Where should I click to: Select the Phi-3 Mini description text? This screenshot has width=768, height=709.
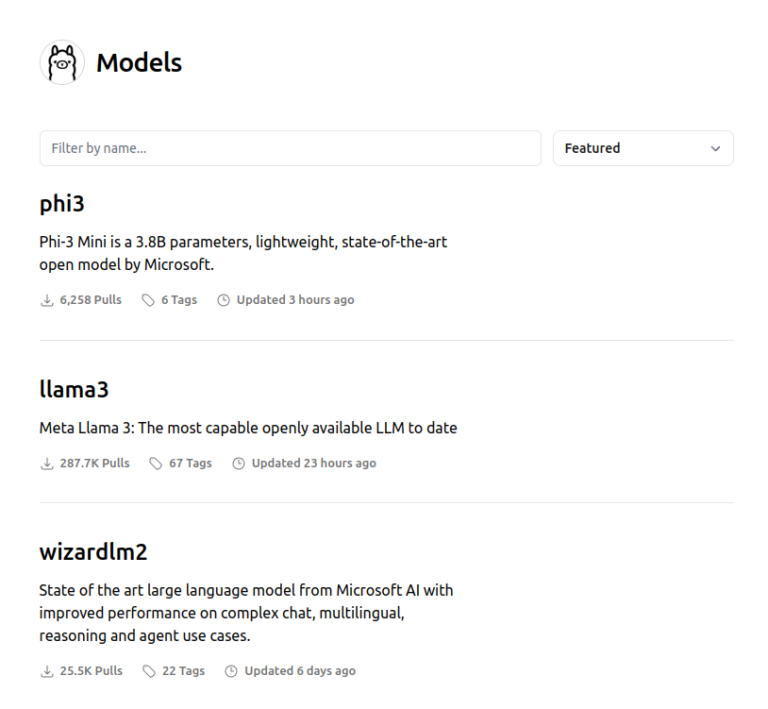243,253
